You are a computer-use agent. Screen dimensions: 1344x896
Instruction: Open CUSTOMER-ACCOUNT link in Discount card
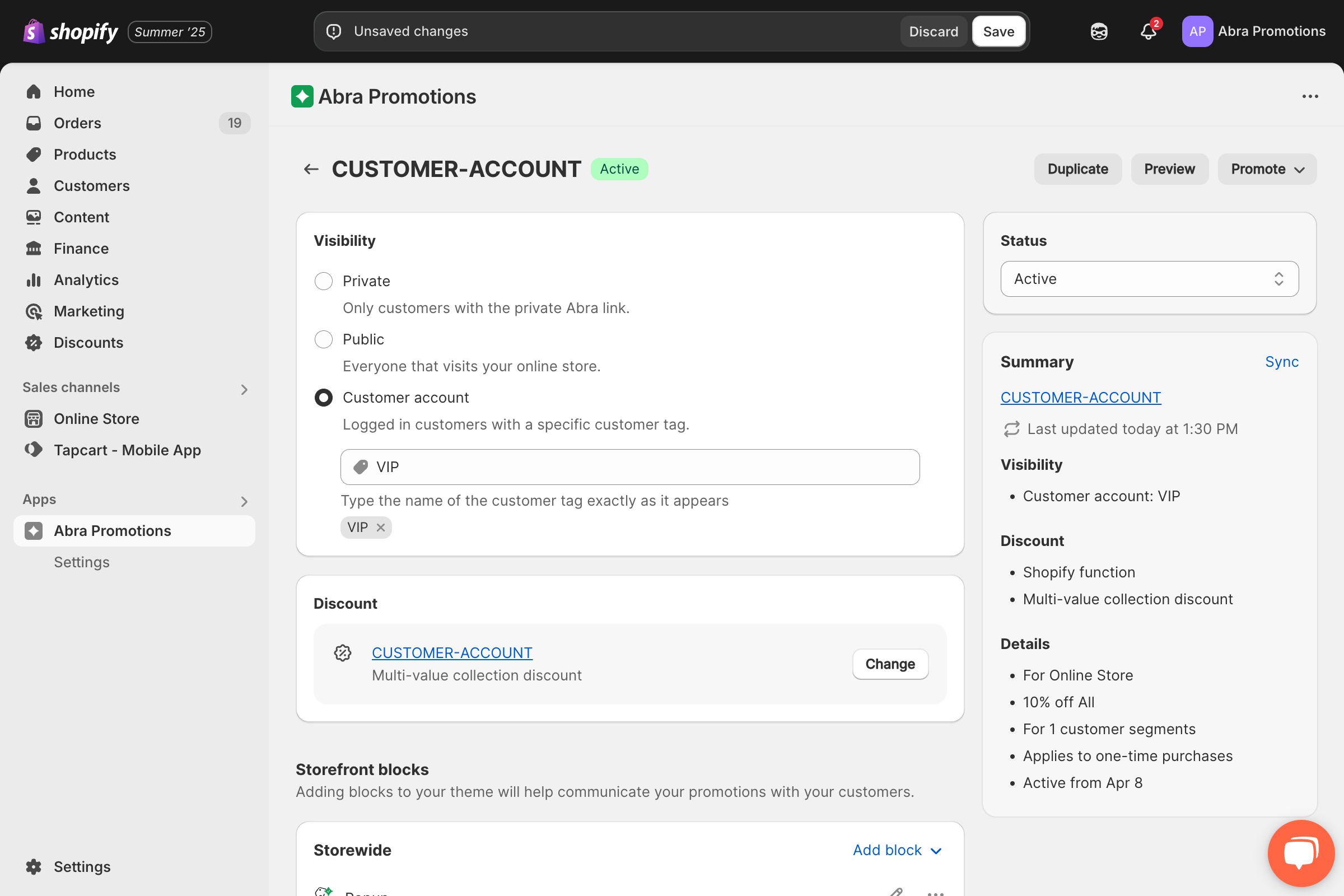[x=452, y=652]
